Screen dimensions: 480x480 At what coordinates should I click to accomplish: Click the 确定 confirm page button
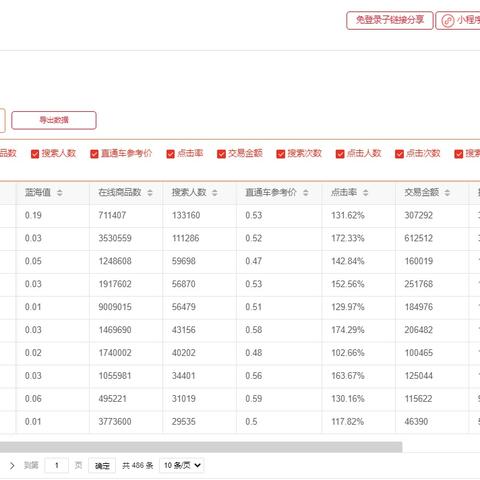[102, 465]
